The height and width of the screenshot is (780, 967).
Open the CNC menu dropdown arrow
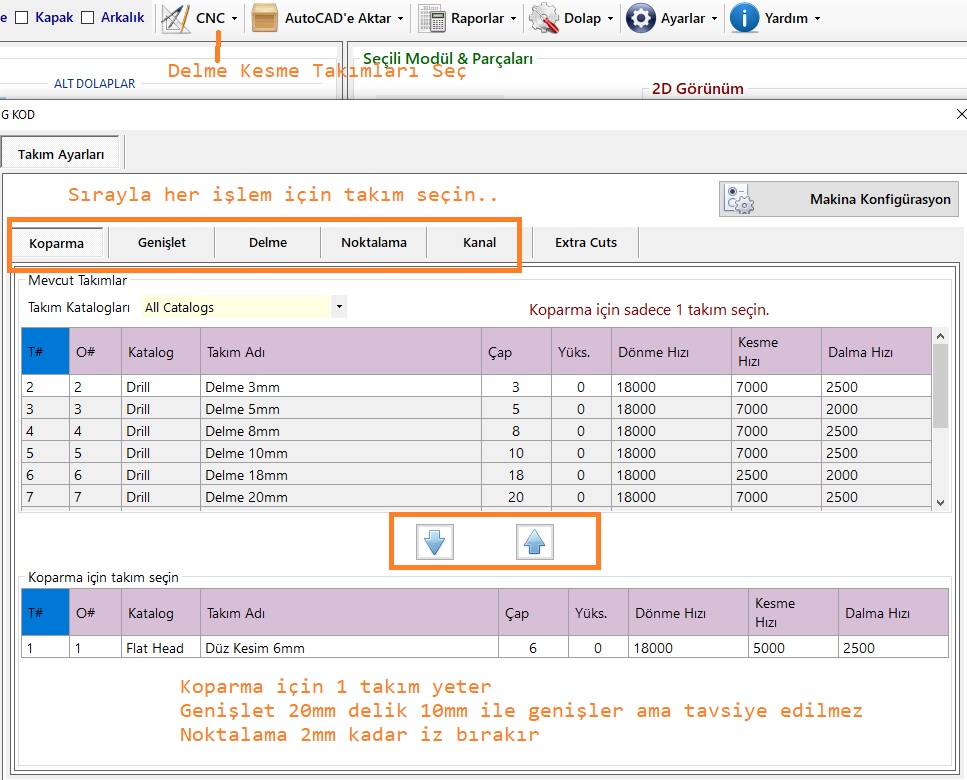234,19
